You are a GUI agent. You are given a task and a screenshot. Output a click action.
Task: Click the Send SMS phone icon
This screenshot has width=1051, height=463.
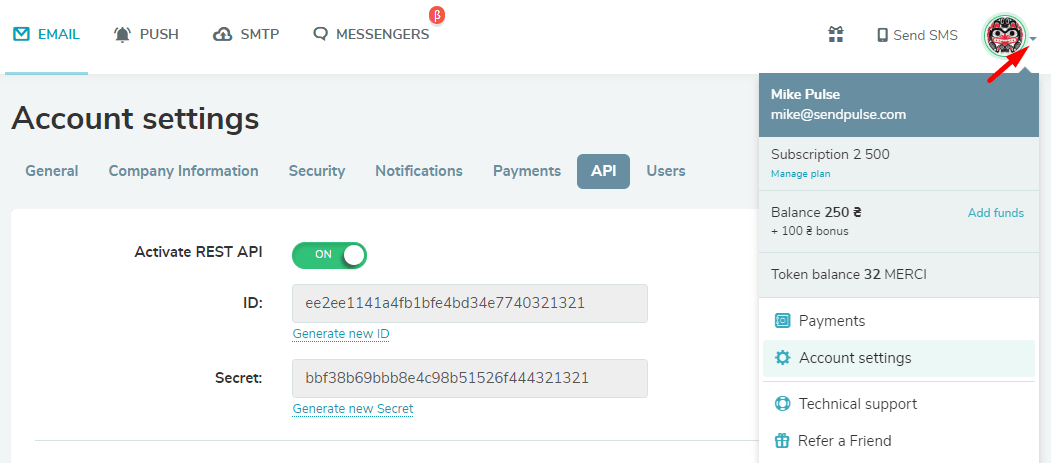882,36
